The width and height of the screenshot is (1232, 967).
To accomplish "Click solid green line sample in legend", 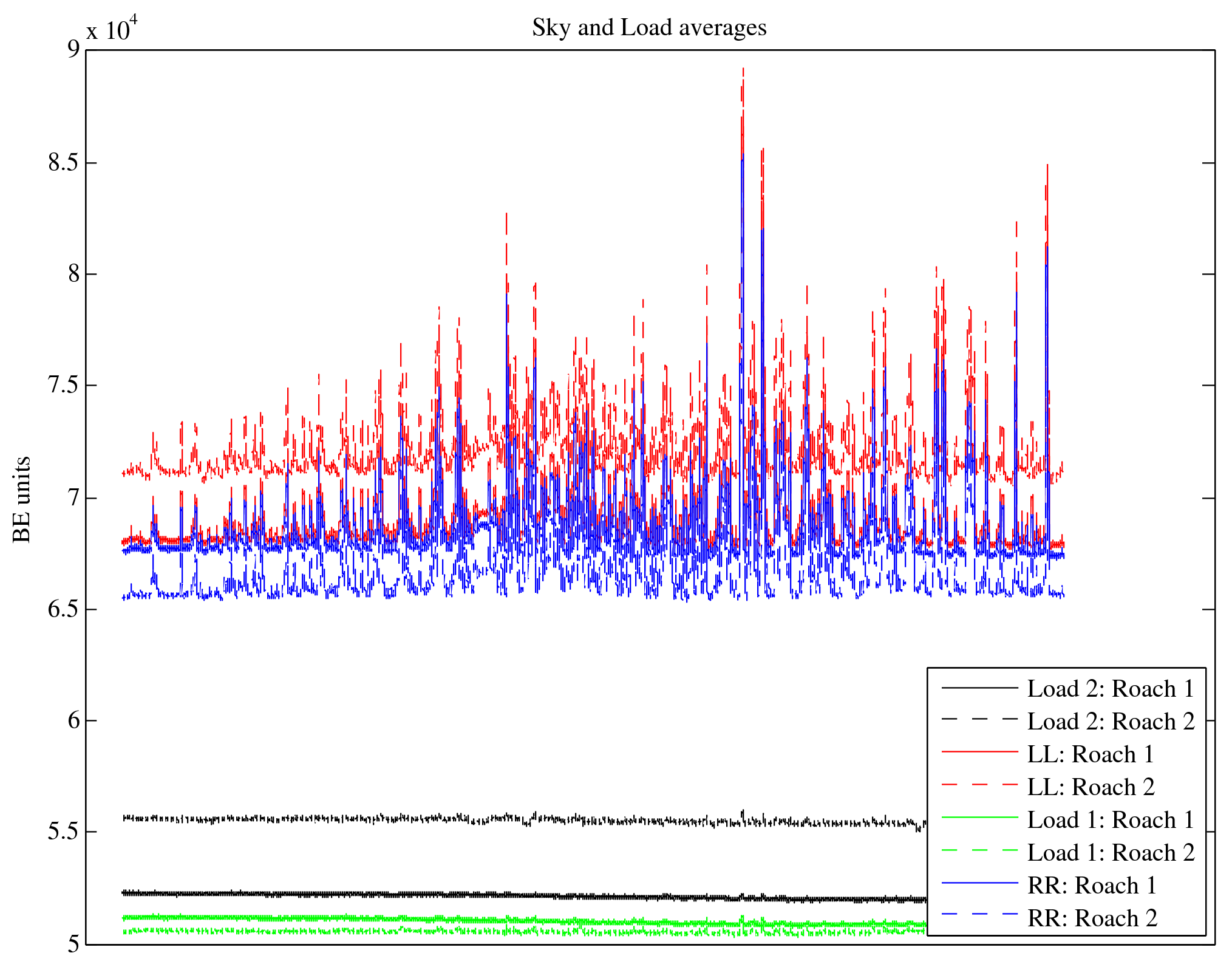I will [979, 818].
